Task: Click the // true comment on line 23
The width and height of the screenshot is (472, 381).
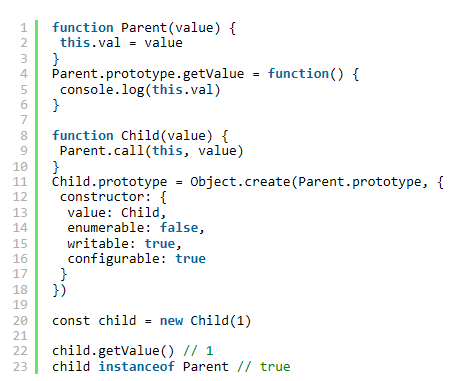Action: tap(264, 366)
